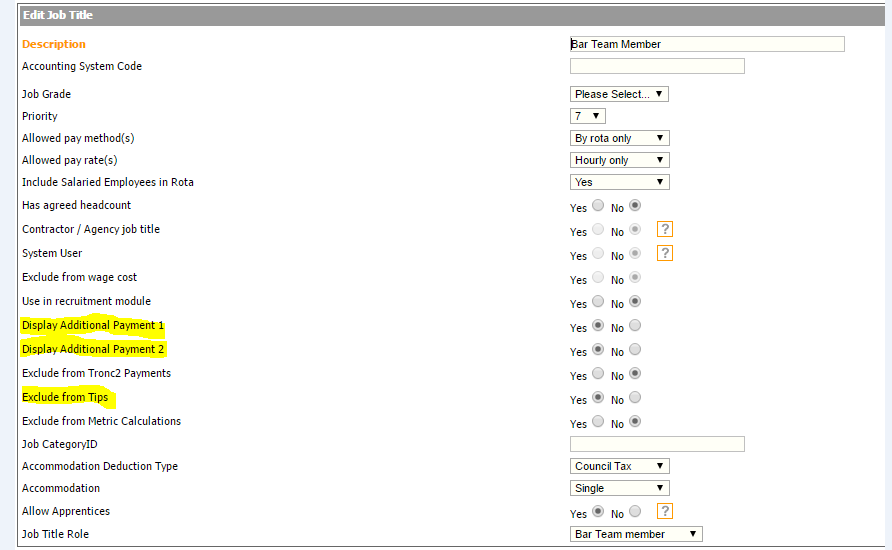Select Yes for Has agreed headcount

598,206
